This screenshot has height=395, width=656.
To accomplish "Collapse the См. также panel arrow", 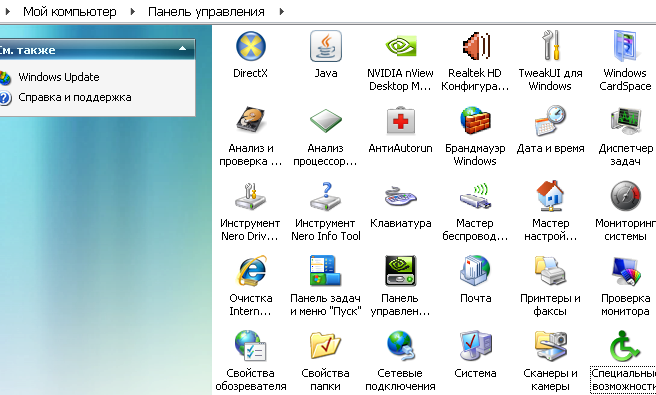I will click(182, 49).
